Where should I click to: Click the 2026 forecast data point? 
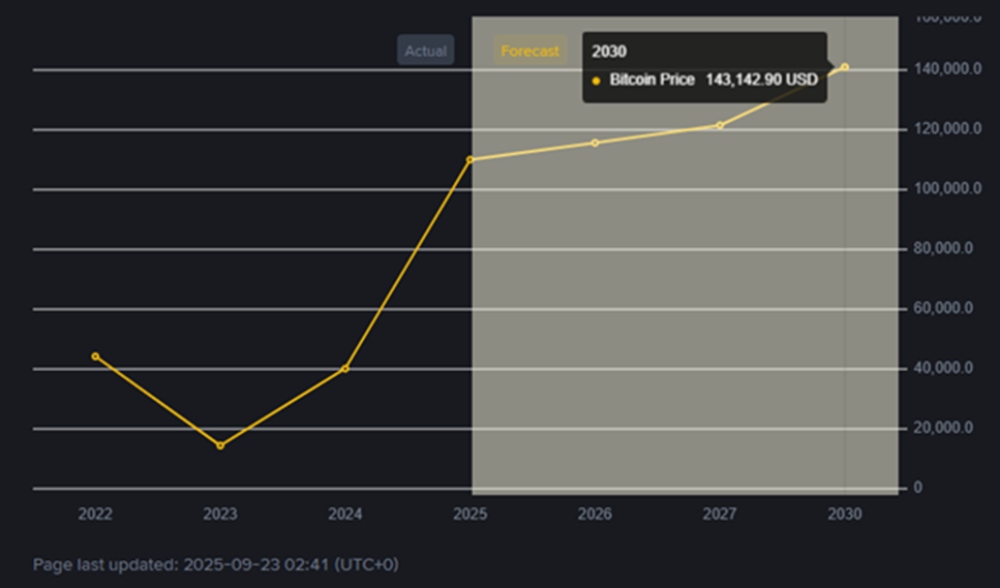(x=595, y=143)
